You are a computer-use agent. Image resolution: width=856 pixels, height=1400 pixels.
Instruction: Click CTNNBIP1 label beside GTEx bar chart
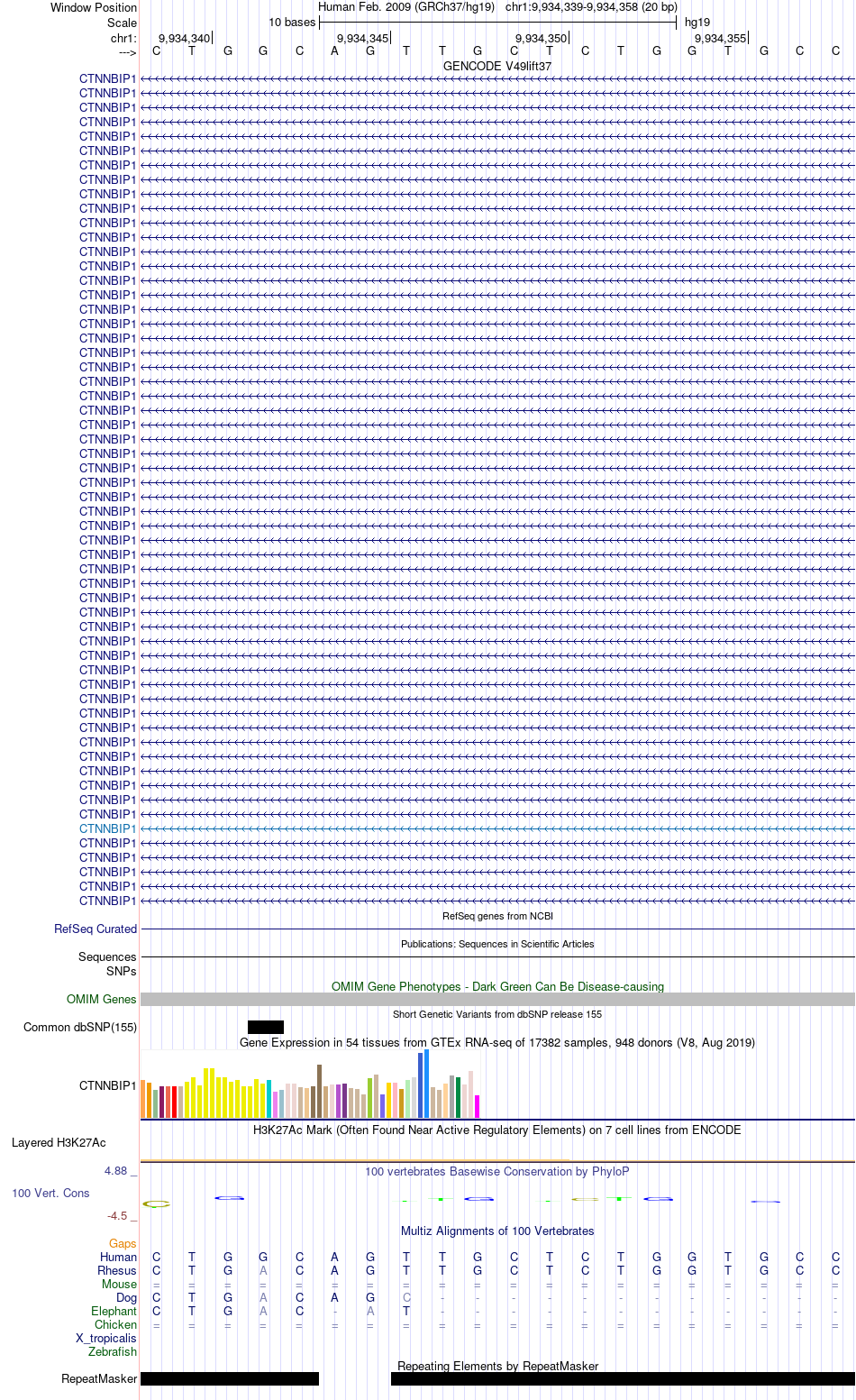[x=107, y=1085]
